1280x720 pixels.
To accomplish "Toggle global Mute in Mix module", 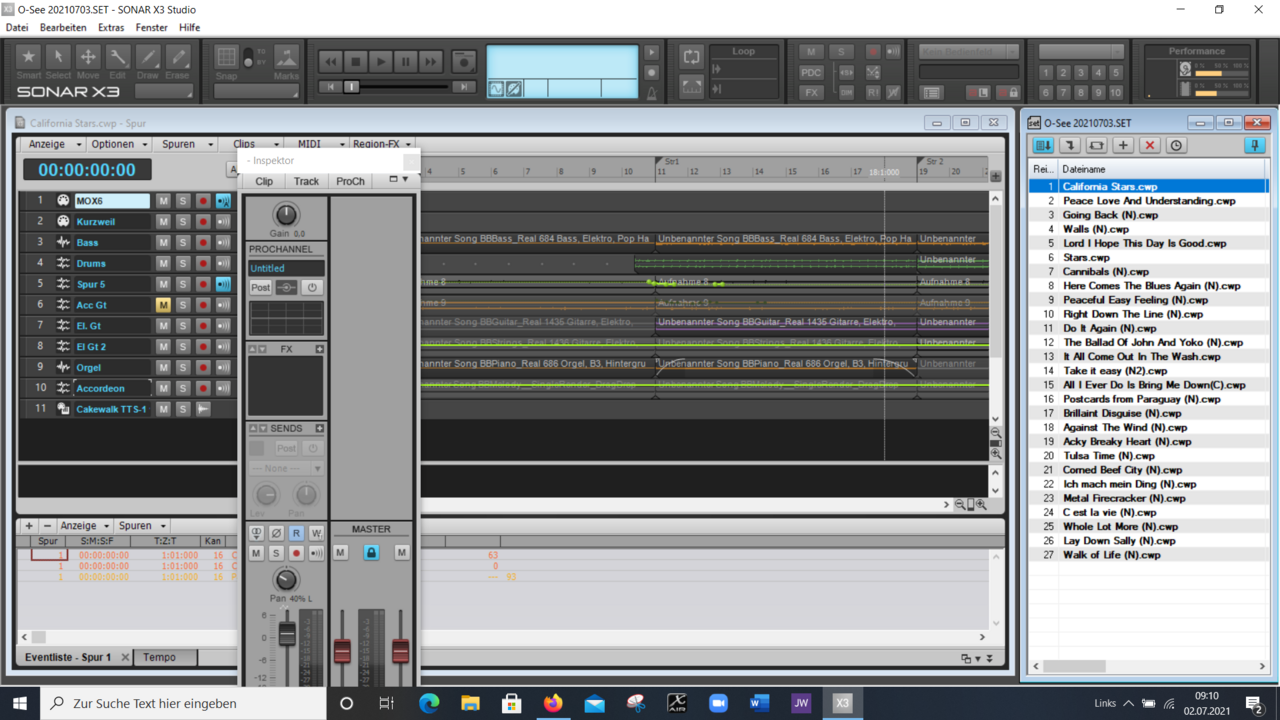I will point(811,52).
